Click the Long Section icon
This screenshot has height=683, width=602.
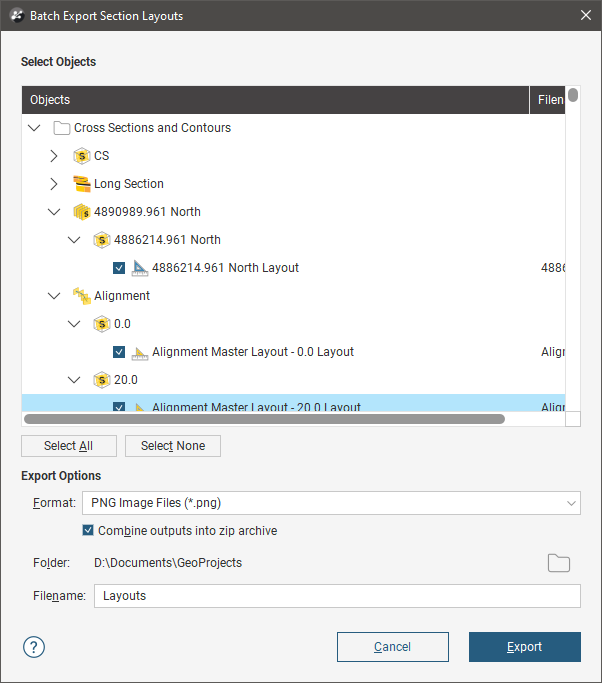[x=82, y=184]
